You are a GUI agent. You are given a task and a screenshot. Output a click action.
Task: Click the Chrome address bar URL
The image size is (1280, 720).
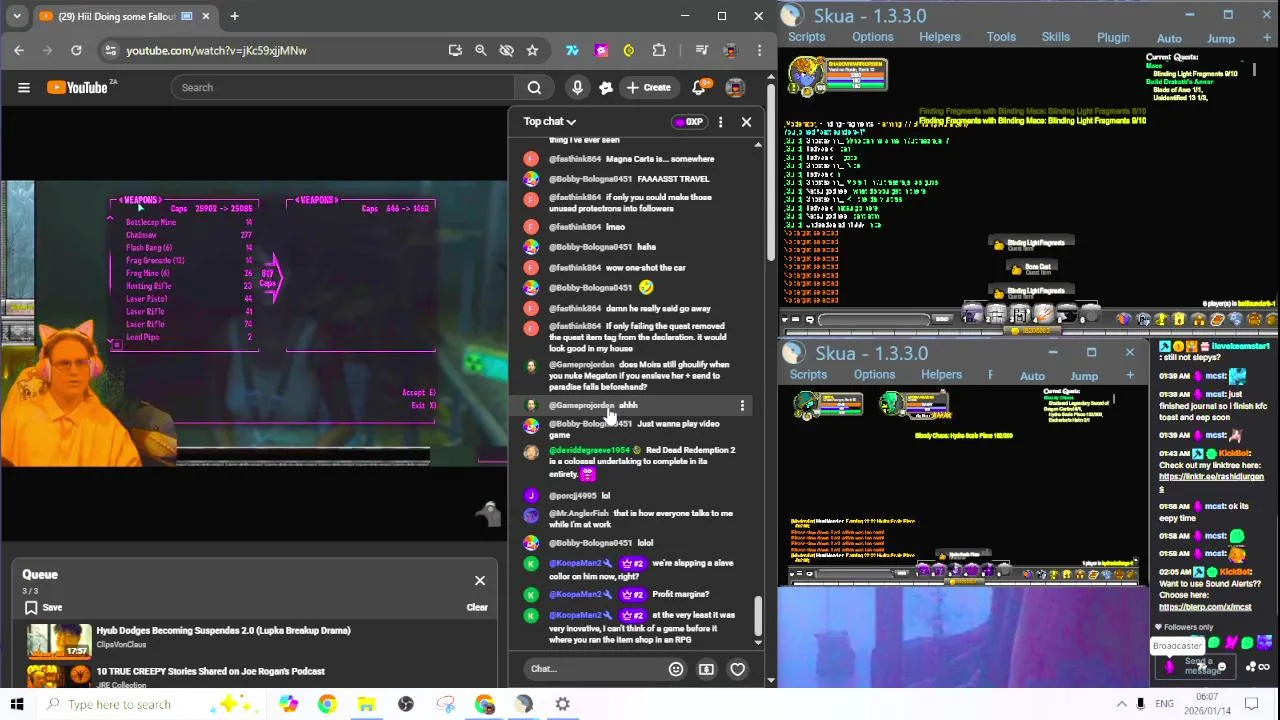pyautogui.click(x=216, y=50)
